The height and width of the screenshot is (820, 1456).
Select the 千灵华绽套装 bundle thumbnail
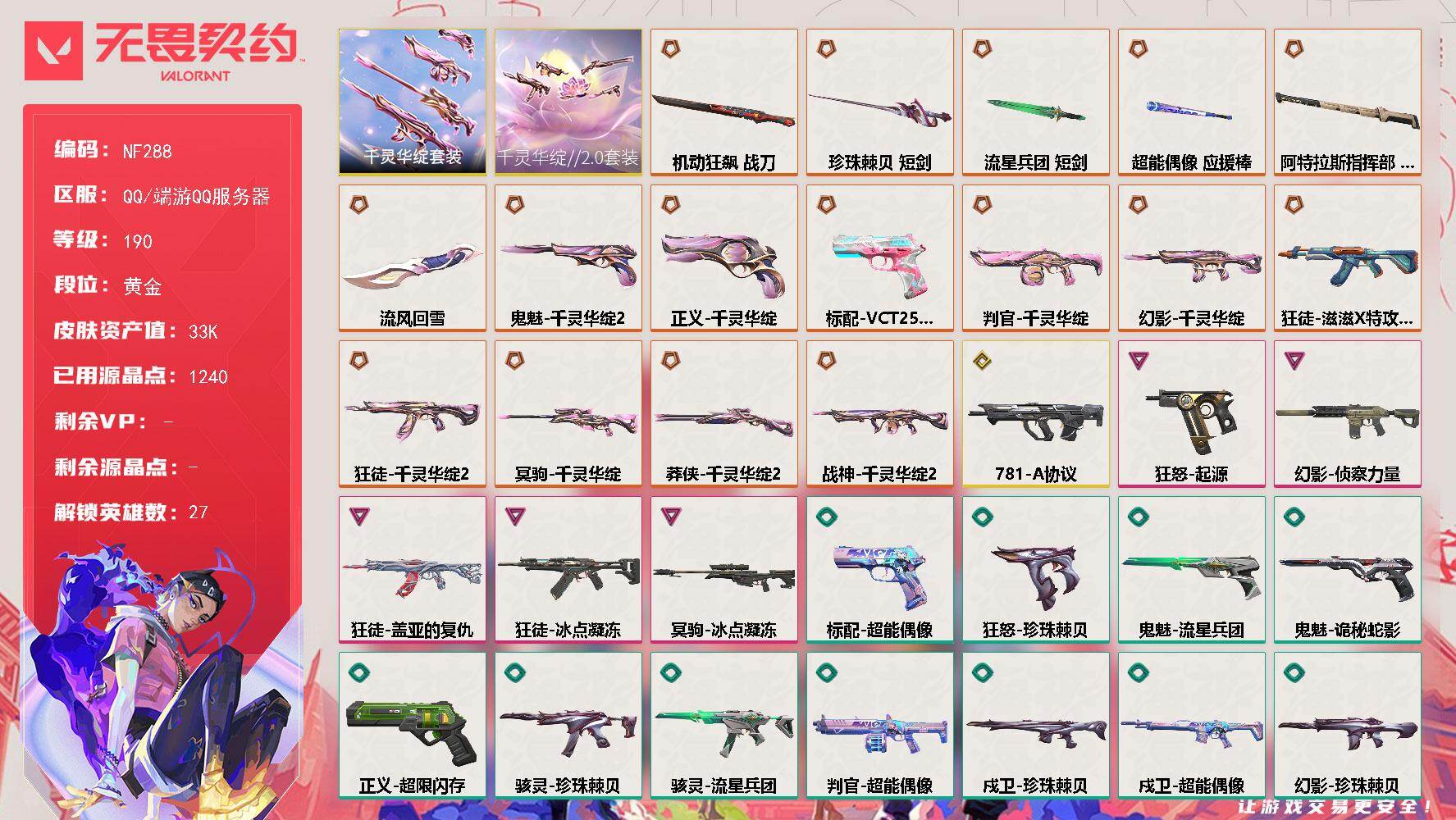pyautogui.click(x=412, y=102)
